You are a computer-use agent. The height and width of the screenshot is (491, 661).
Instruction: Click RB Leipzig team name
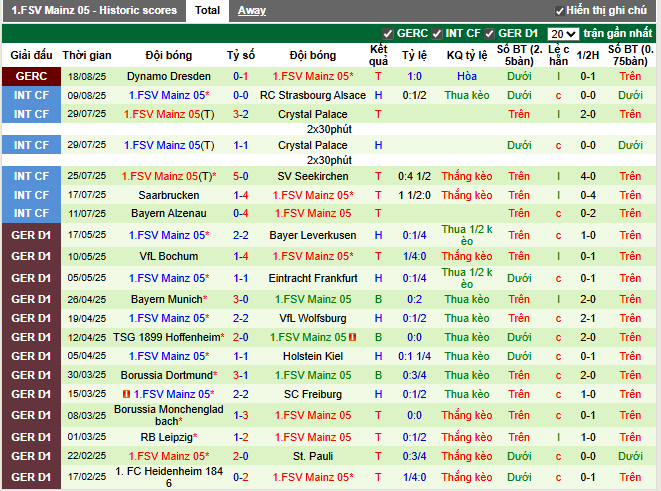[x=167, y=437]
